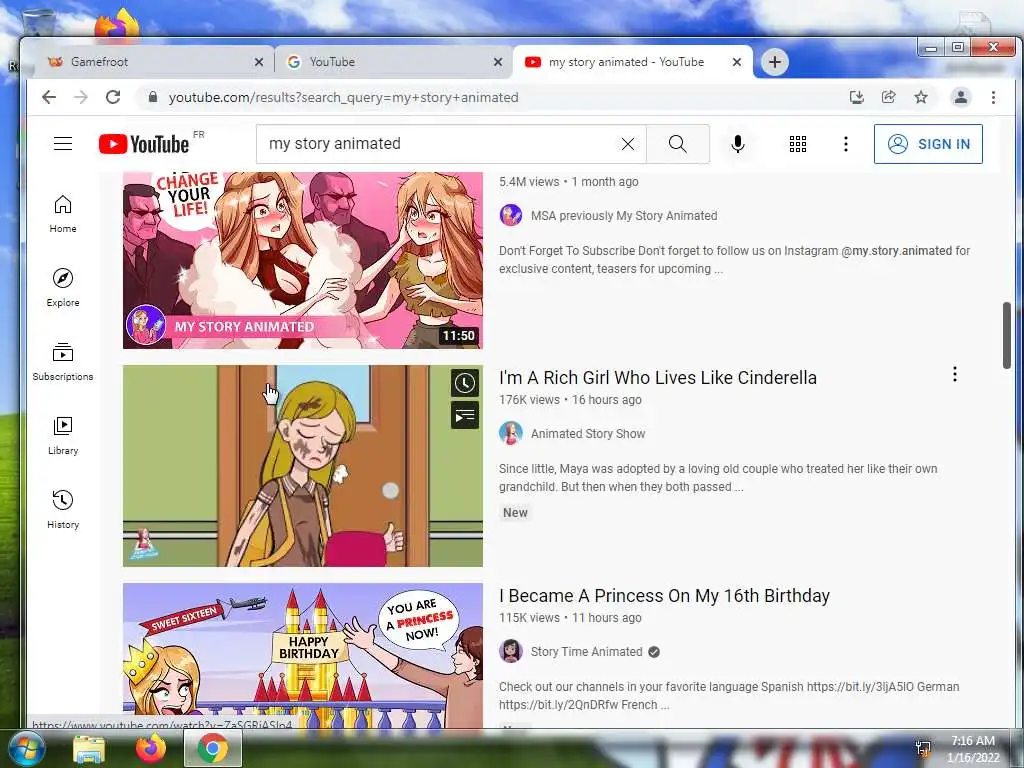Open the Animated Story Show channel avatar
1024x768 pixels.
click(511, 433)
